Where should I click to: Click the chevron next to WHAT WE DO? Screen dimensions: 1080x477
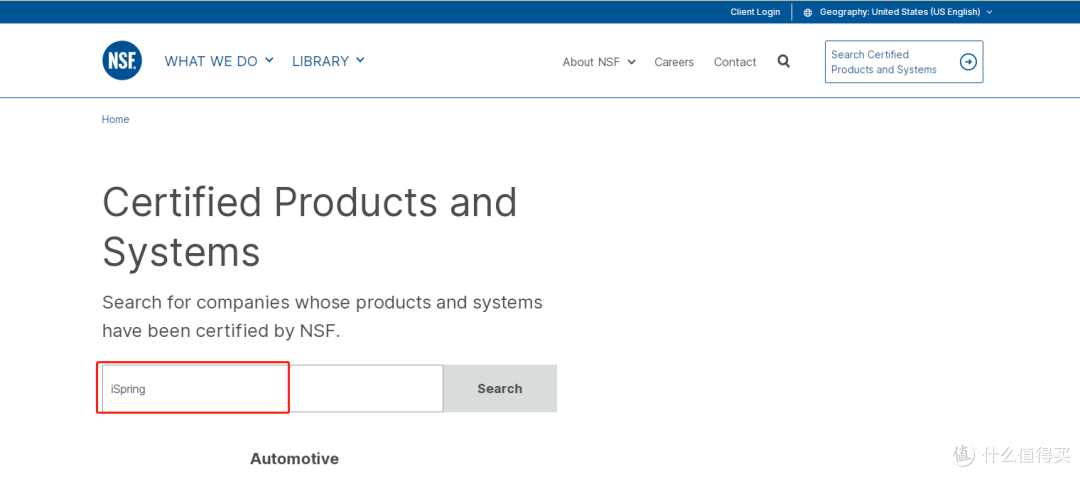269,61
